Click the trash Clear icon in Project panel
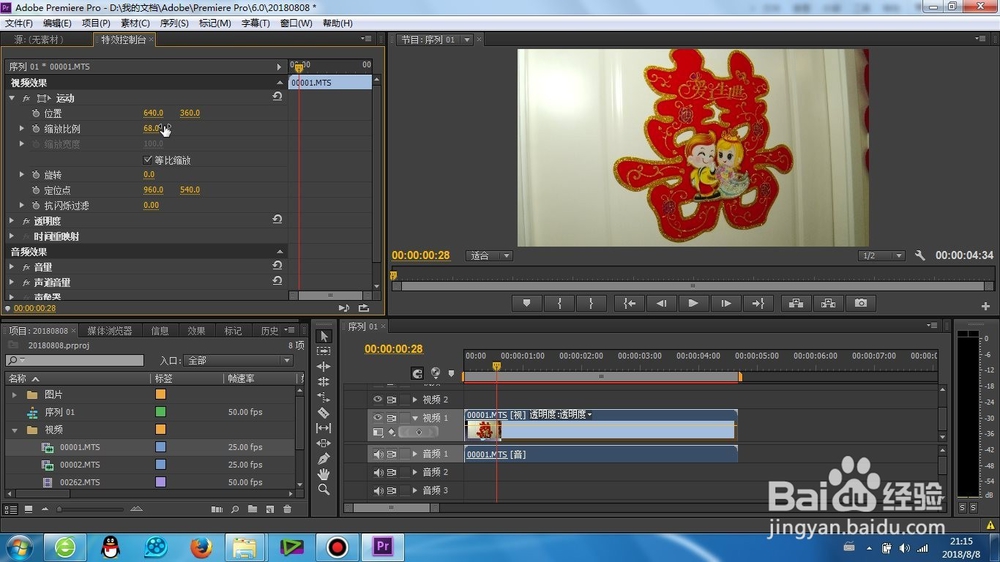This screenshot has width=1000, height=562. [287, 509]
